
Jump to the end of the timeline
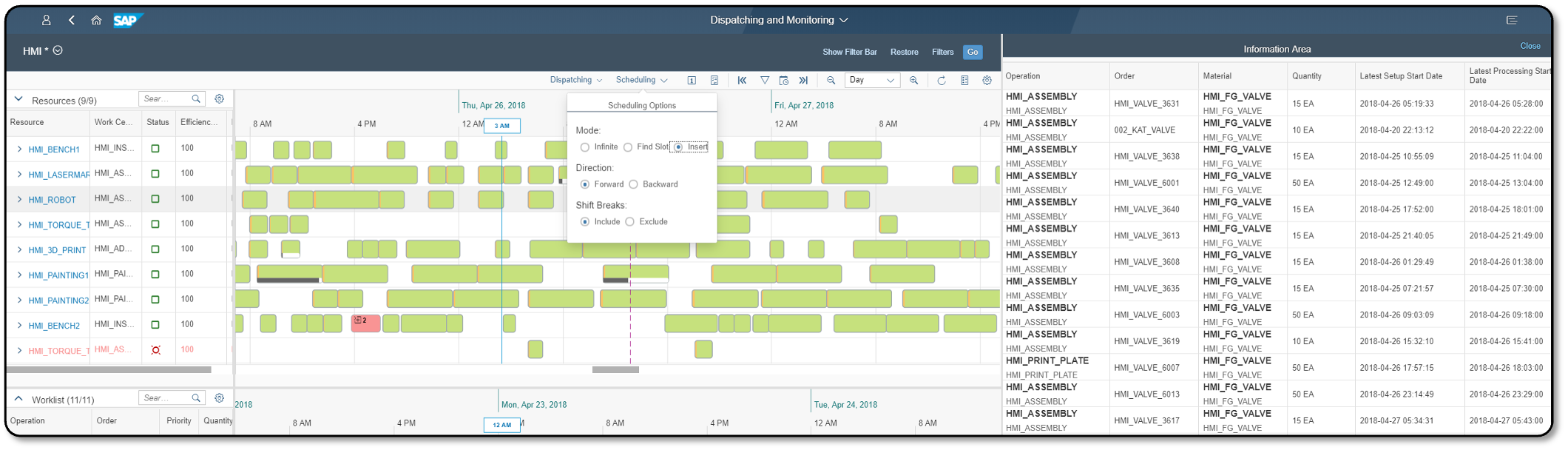(x=803, y=80)
